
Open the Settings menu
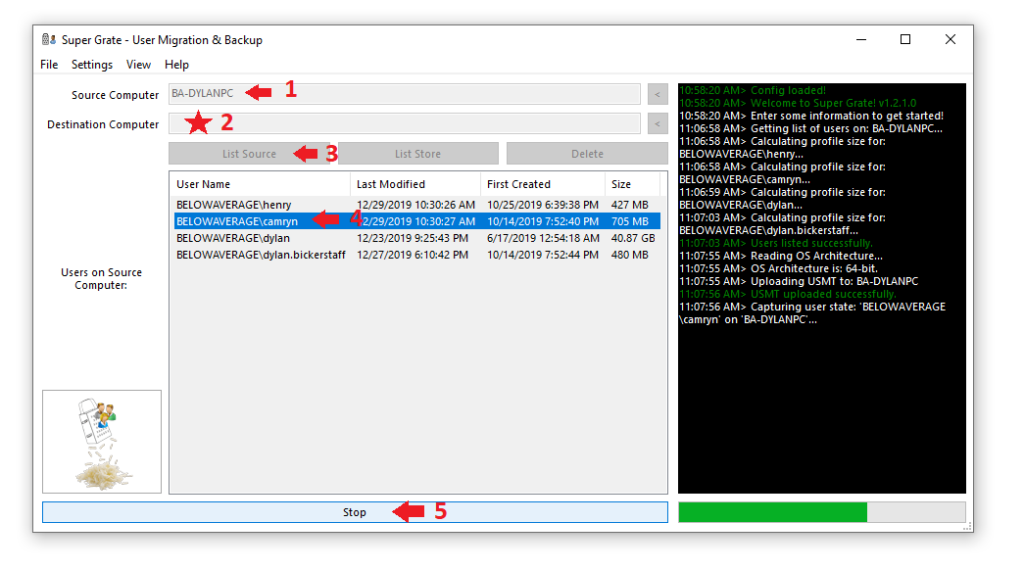point(92,65)
